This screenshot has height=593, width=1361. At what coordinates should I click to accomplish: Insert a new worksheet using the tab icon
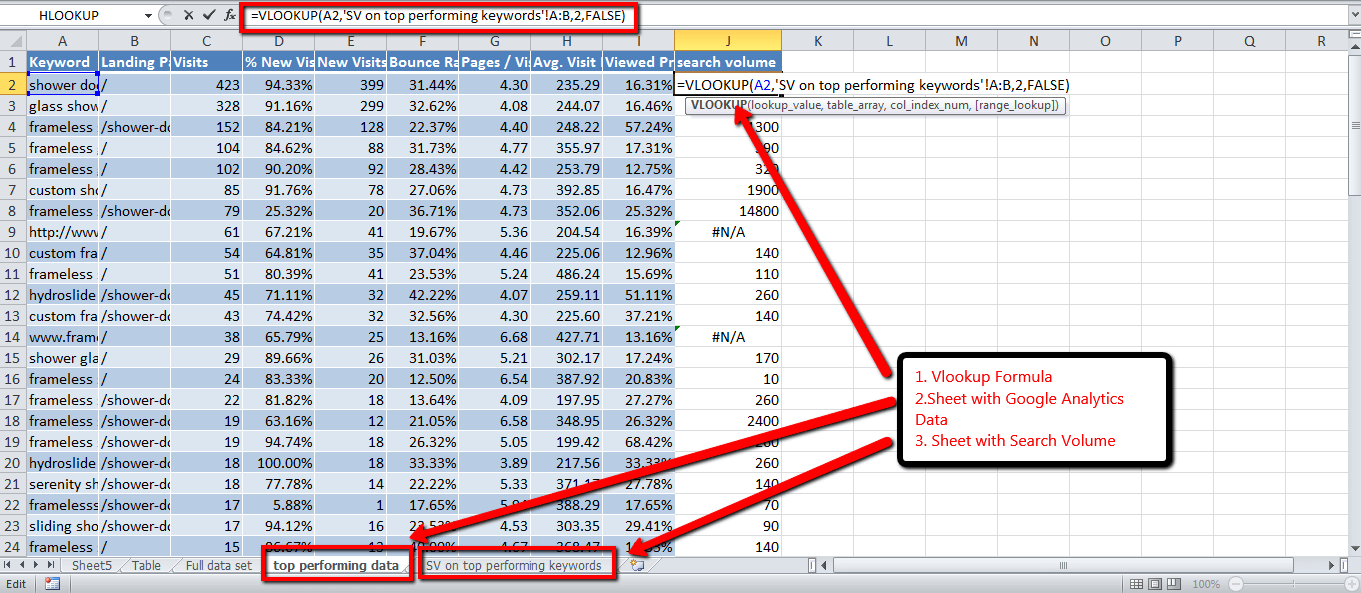[636, 566]
